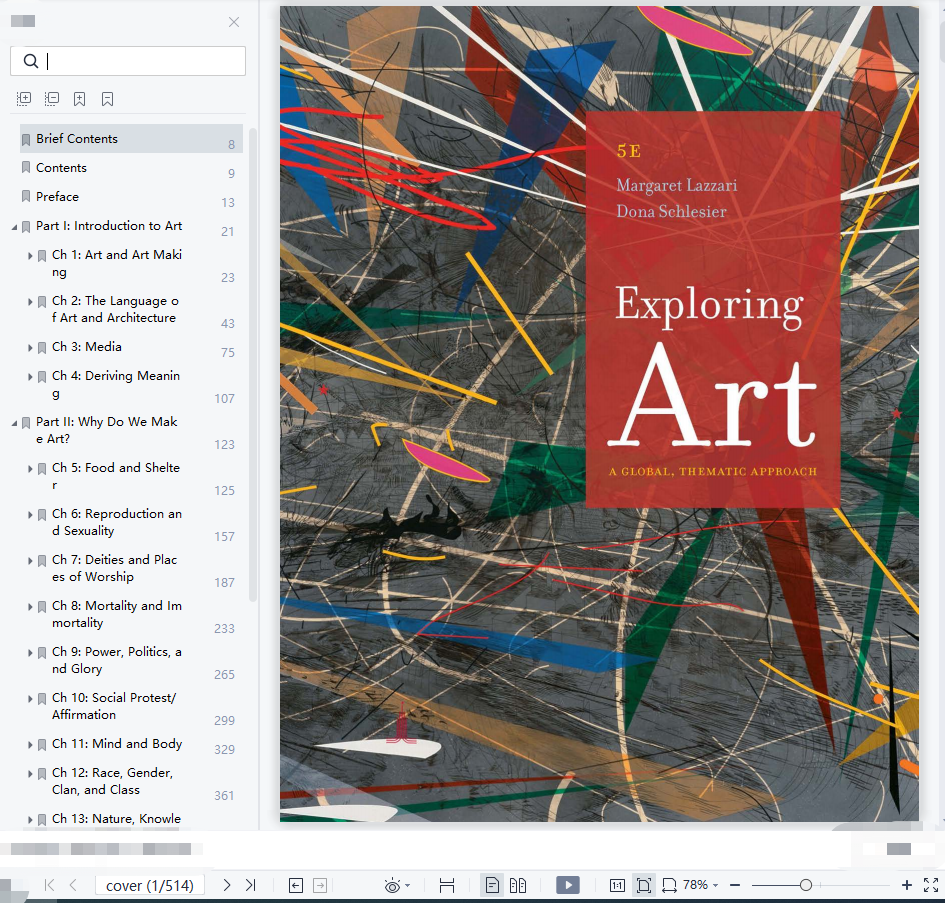The height and width of the screenshot is (903, 945).
Task: Expand Ch 5: Food and Shelter
Action: click(30, 468)
